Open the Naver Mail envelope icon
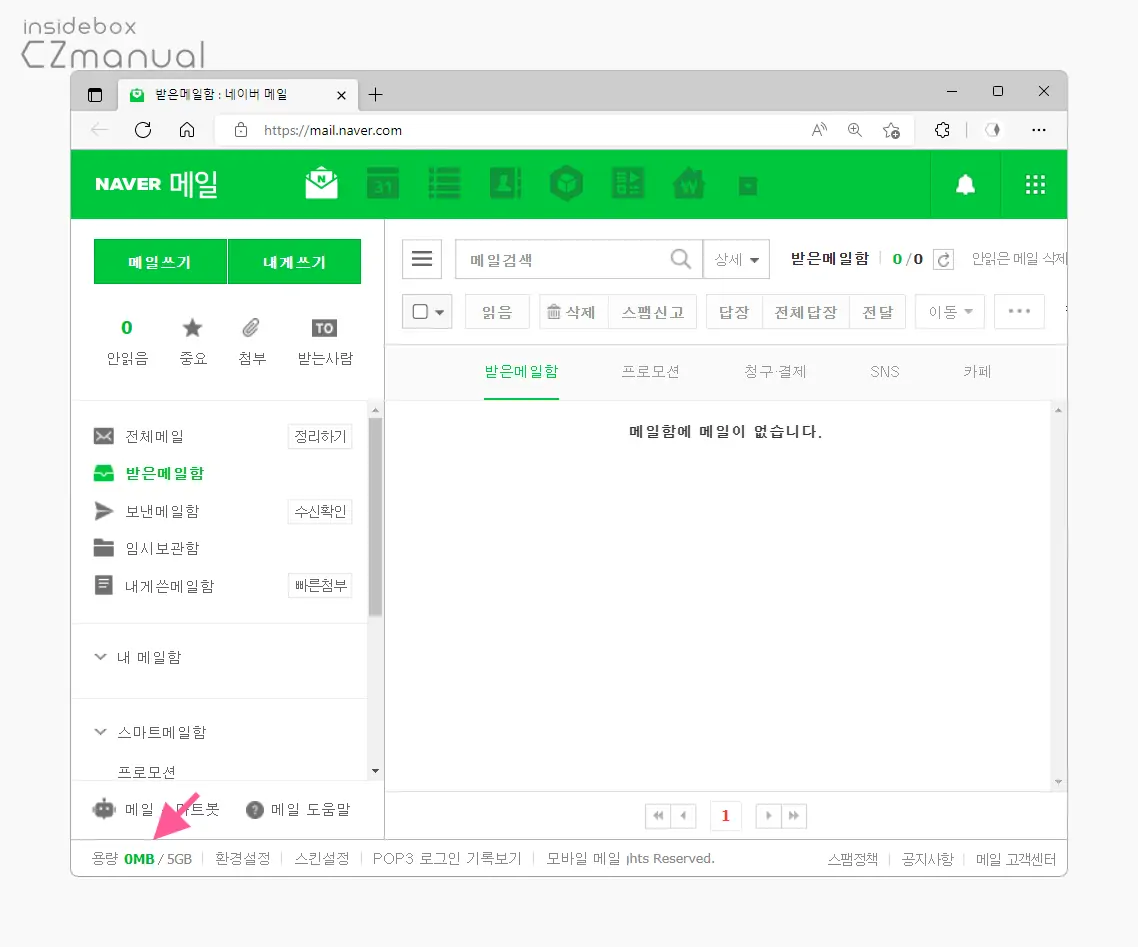 point(320,184)
